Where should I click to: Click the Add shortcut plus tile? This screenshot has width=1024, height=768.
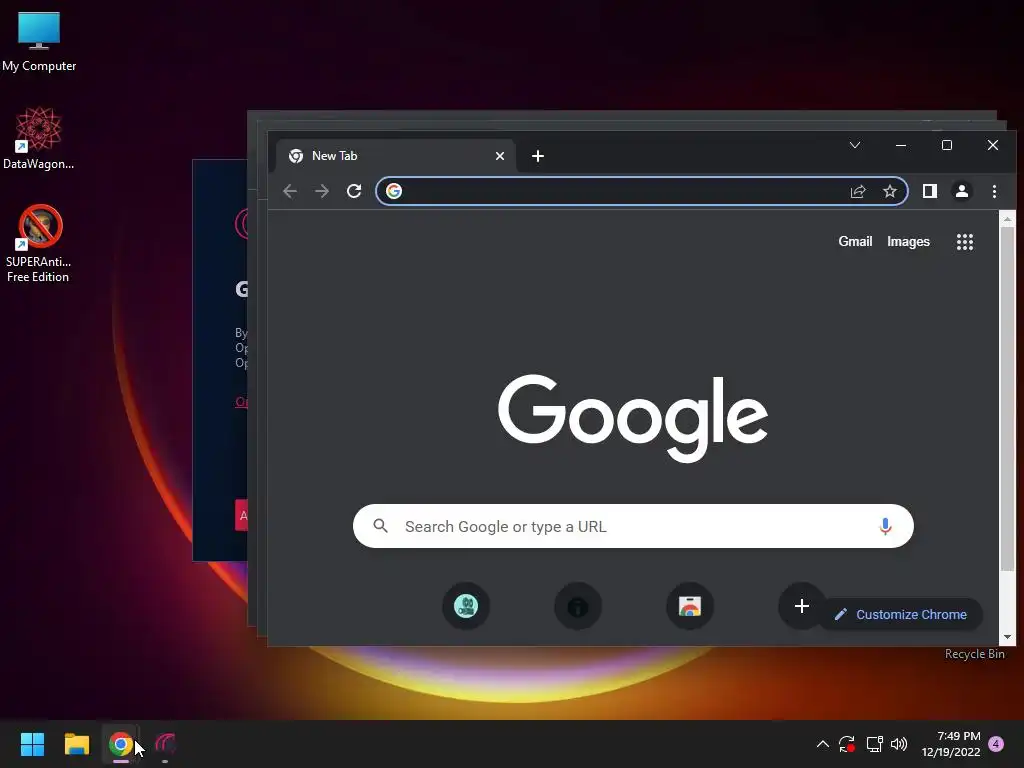pos(801,607)
